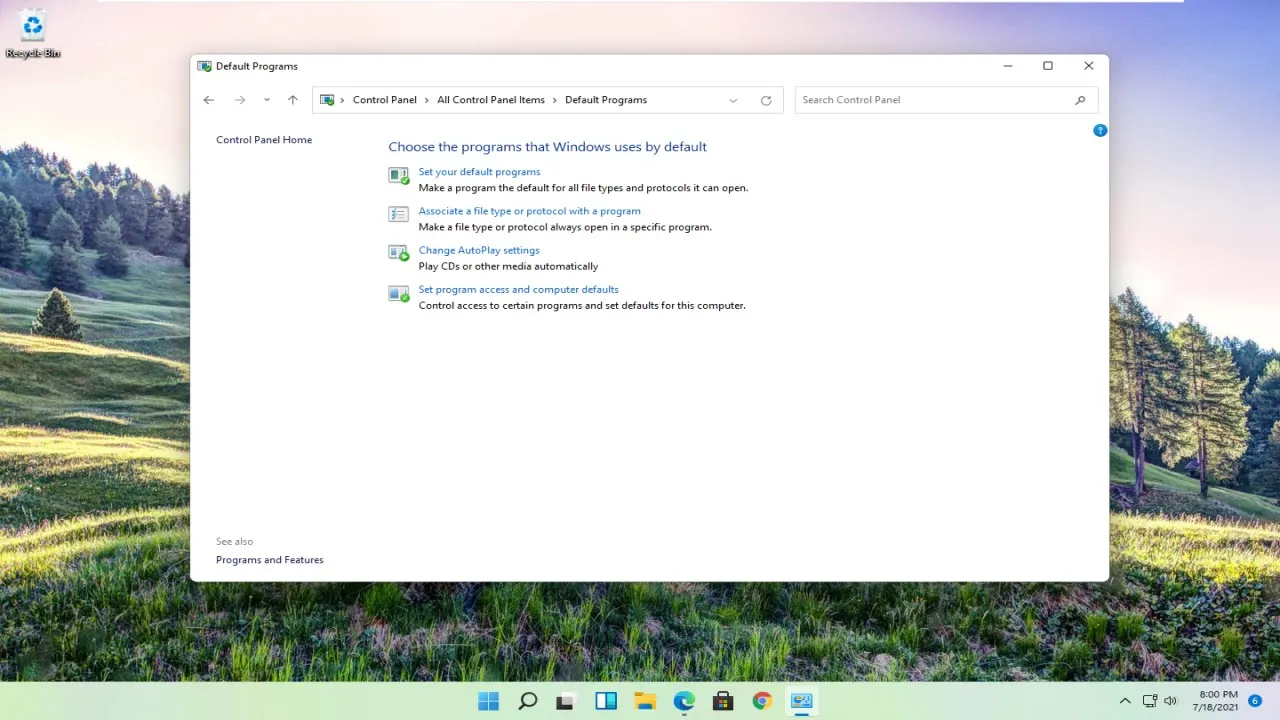Click the Default Programs breadcrumb
The width and height of the screenshot is (1280, 720).
[606, 100]
